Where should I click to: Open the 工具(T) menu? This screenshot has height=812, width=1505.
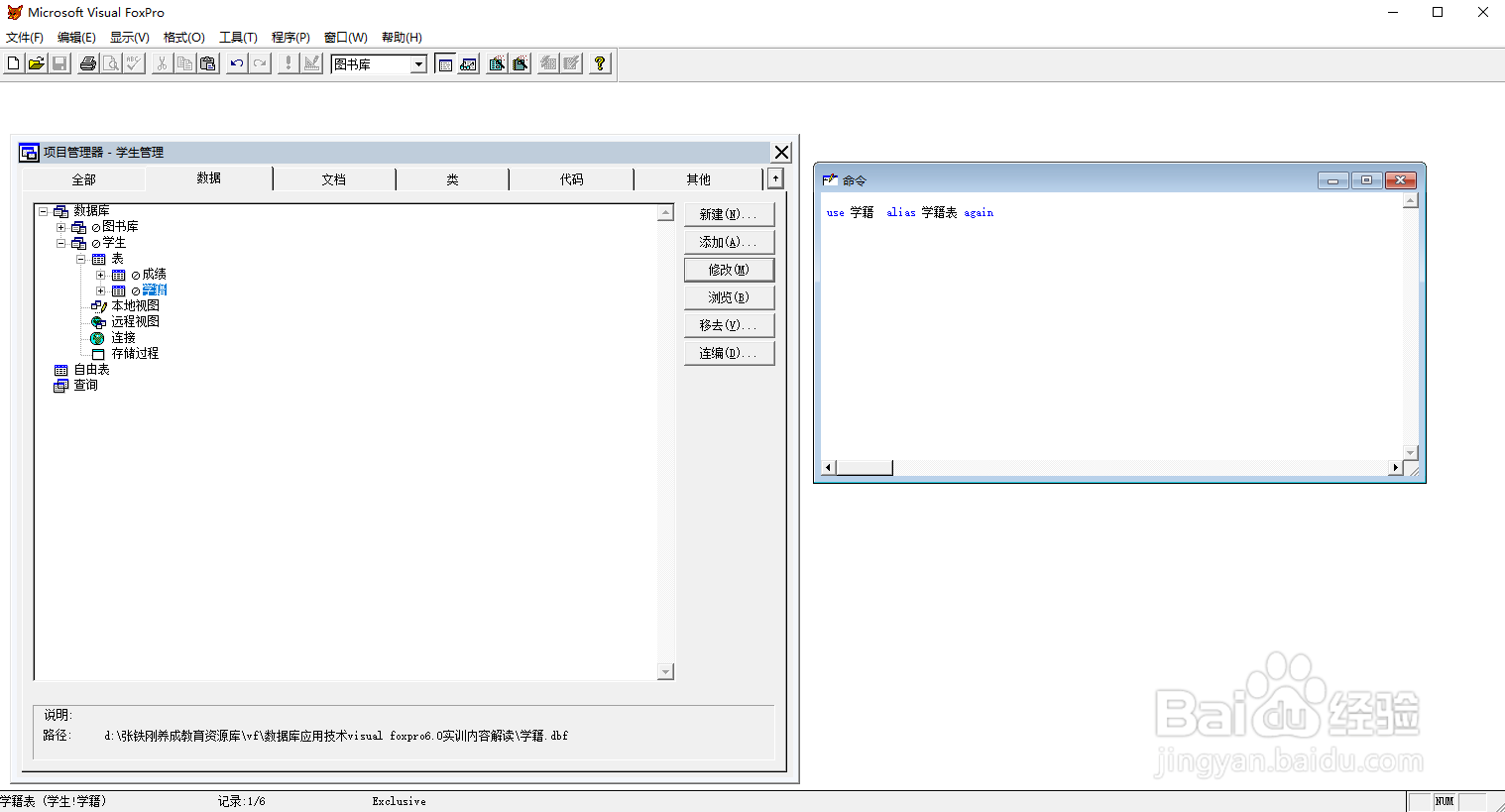(238, 38)
